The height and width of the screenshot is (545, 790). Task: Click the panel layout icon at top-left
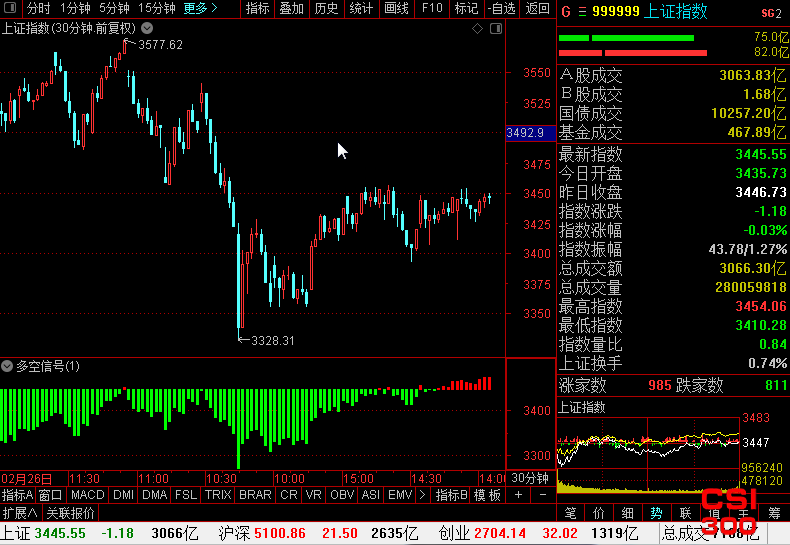pyautogui.click(x=10, y=8)
